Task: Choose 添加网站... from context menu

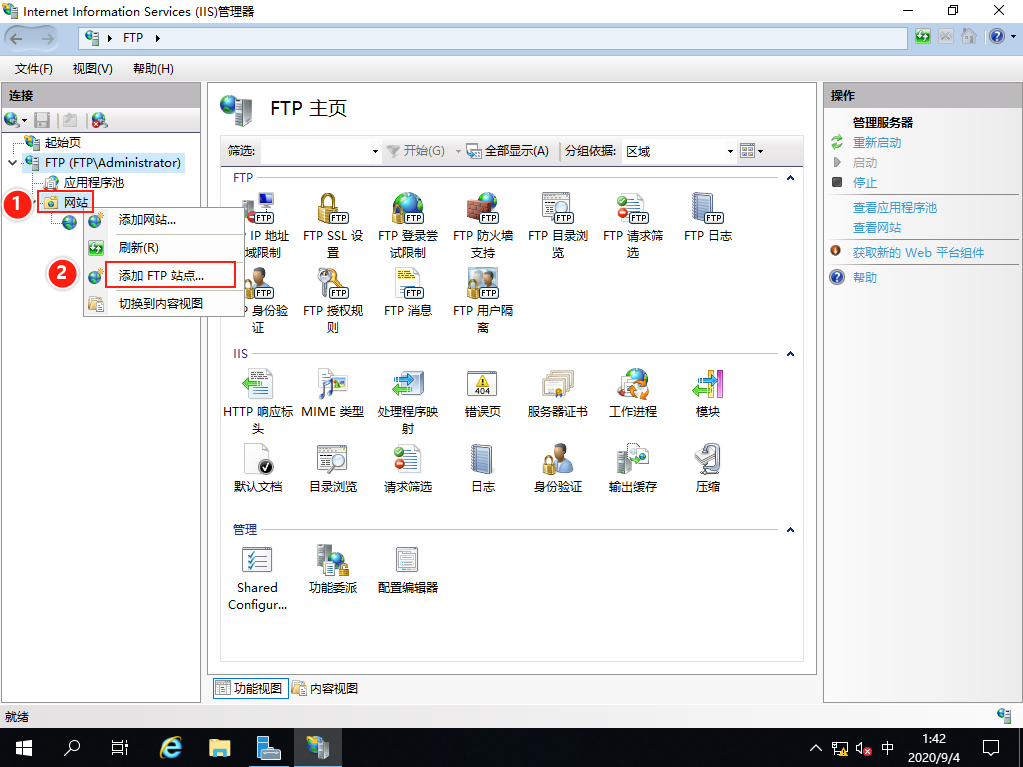Action: point(164,220)
